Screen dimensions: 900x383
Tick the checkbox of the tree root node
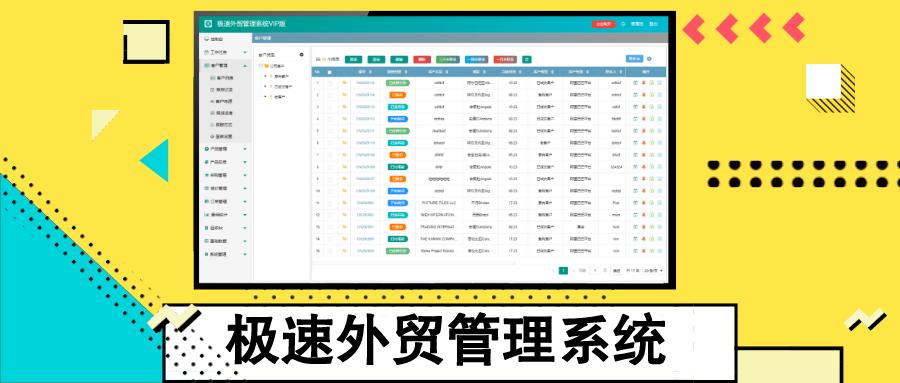pos(260,65)
